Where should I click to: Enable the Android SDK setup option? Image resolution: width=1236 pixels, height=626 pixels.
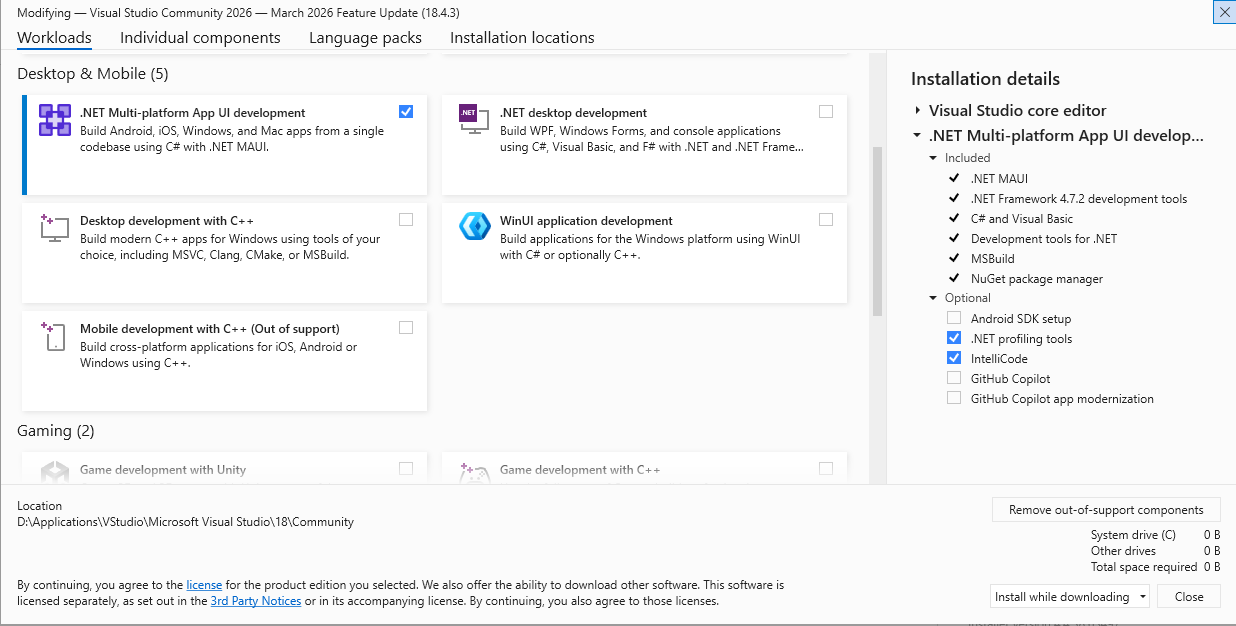point(954,319)
